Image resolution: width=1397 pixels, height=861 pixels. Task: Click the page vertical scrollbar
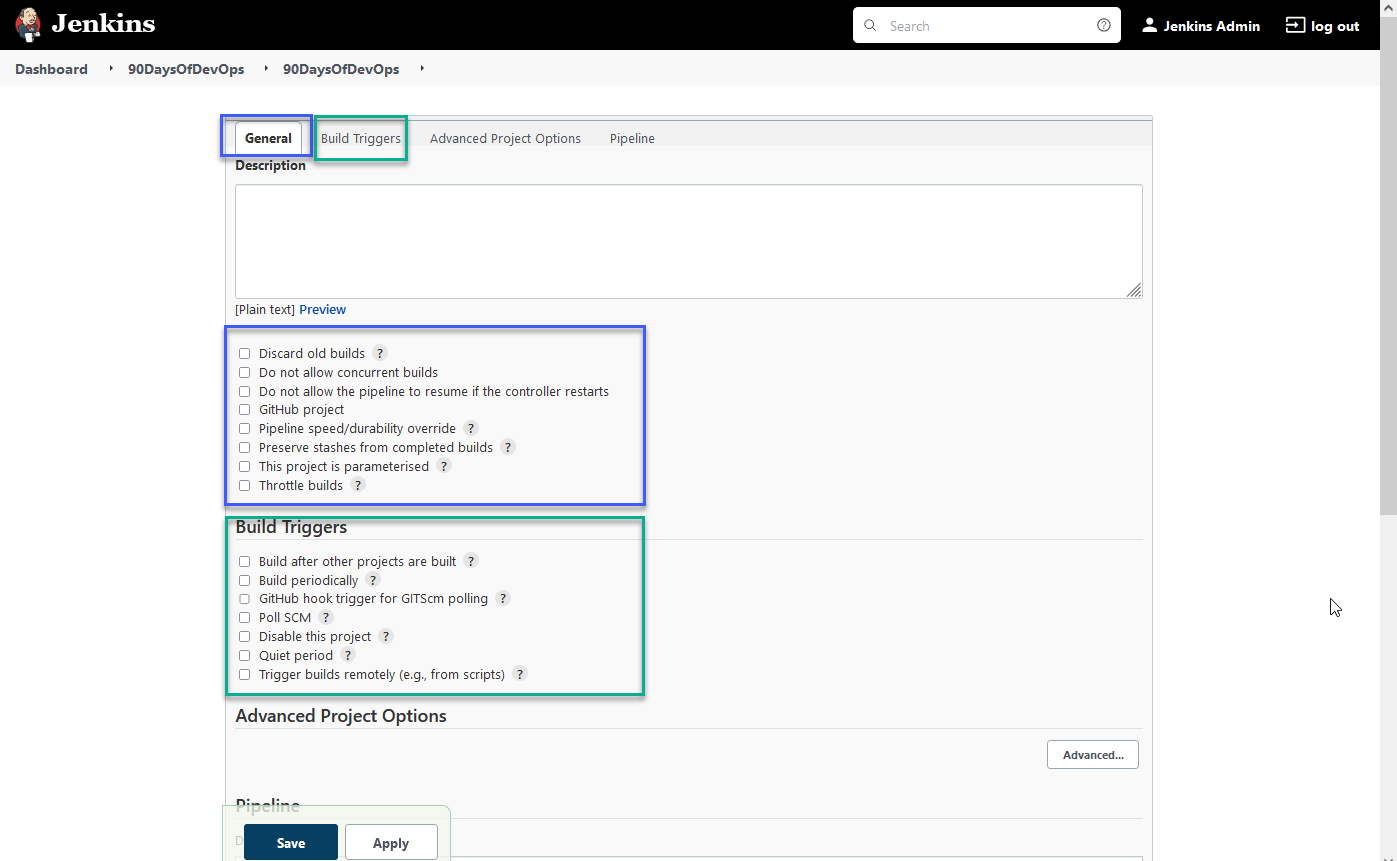(1388, 300)
